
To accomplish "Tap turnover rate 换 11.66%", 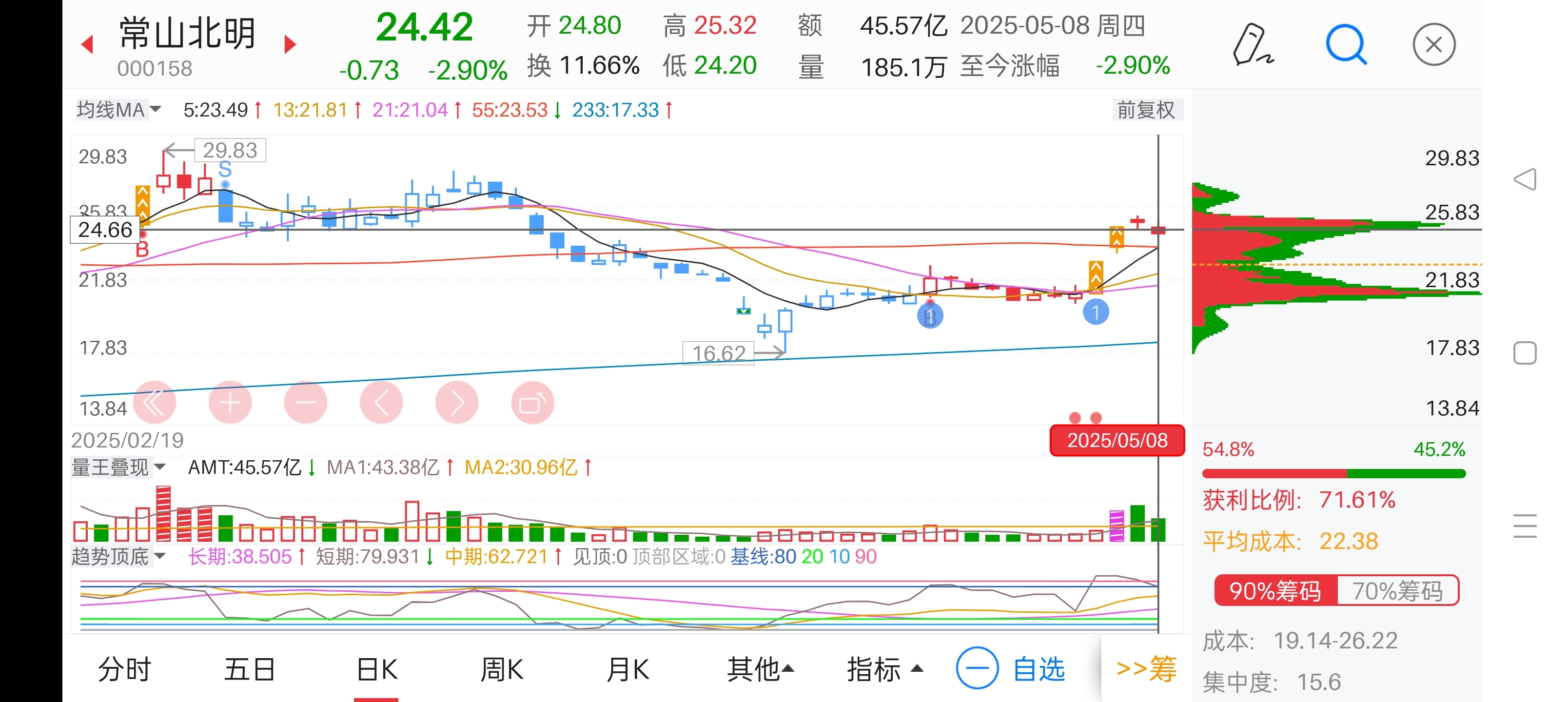I will pyautogui.click(x=583, y=65).
